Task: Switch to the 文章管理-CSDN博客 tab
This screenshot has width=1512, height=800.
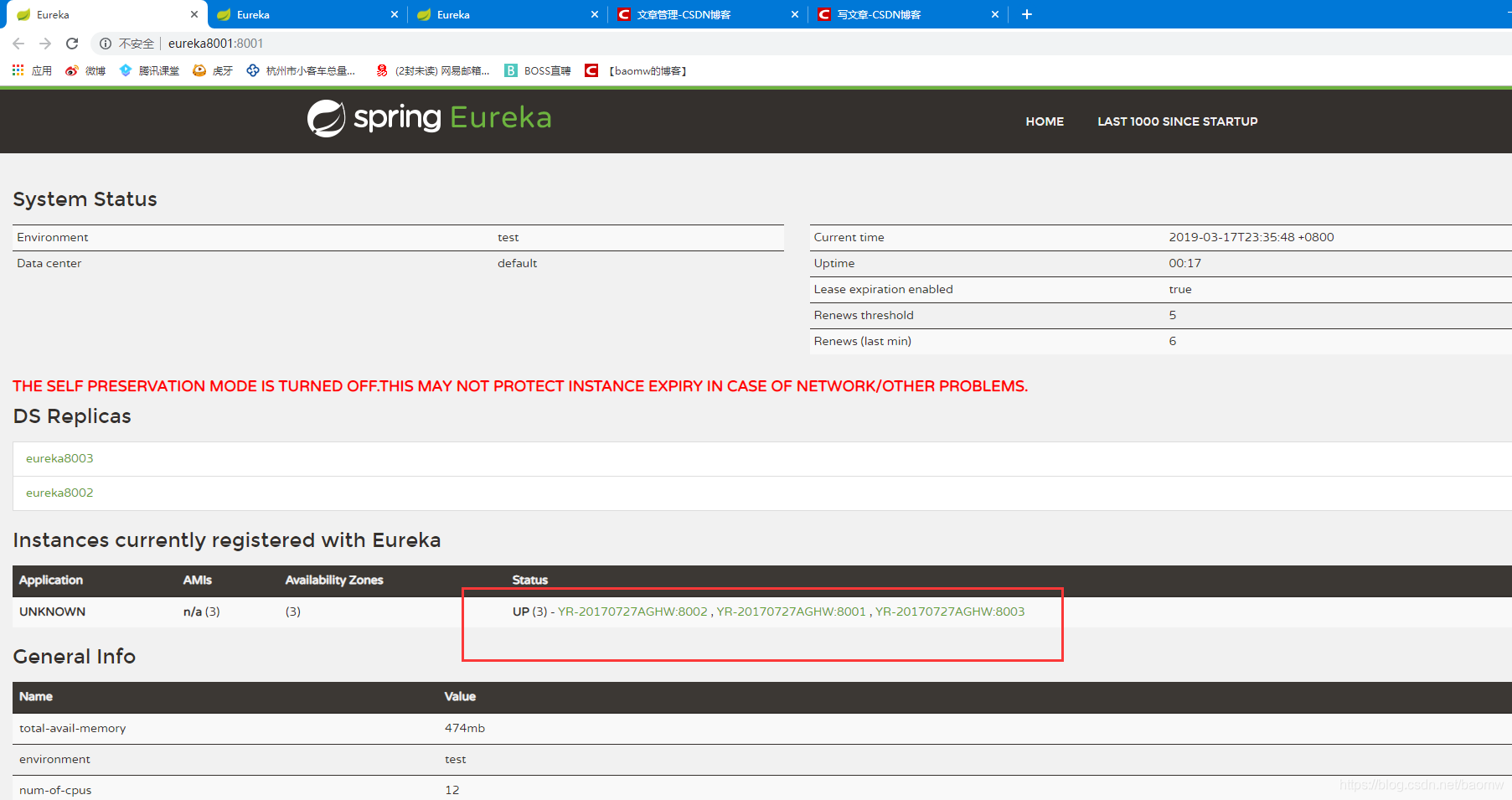Action: pyautogui.click(x=706, y=14)
